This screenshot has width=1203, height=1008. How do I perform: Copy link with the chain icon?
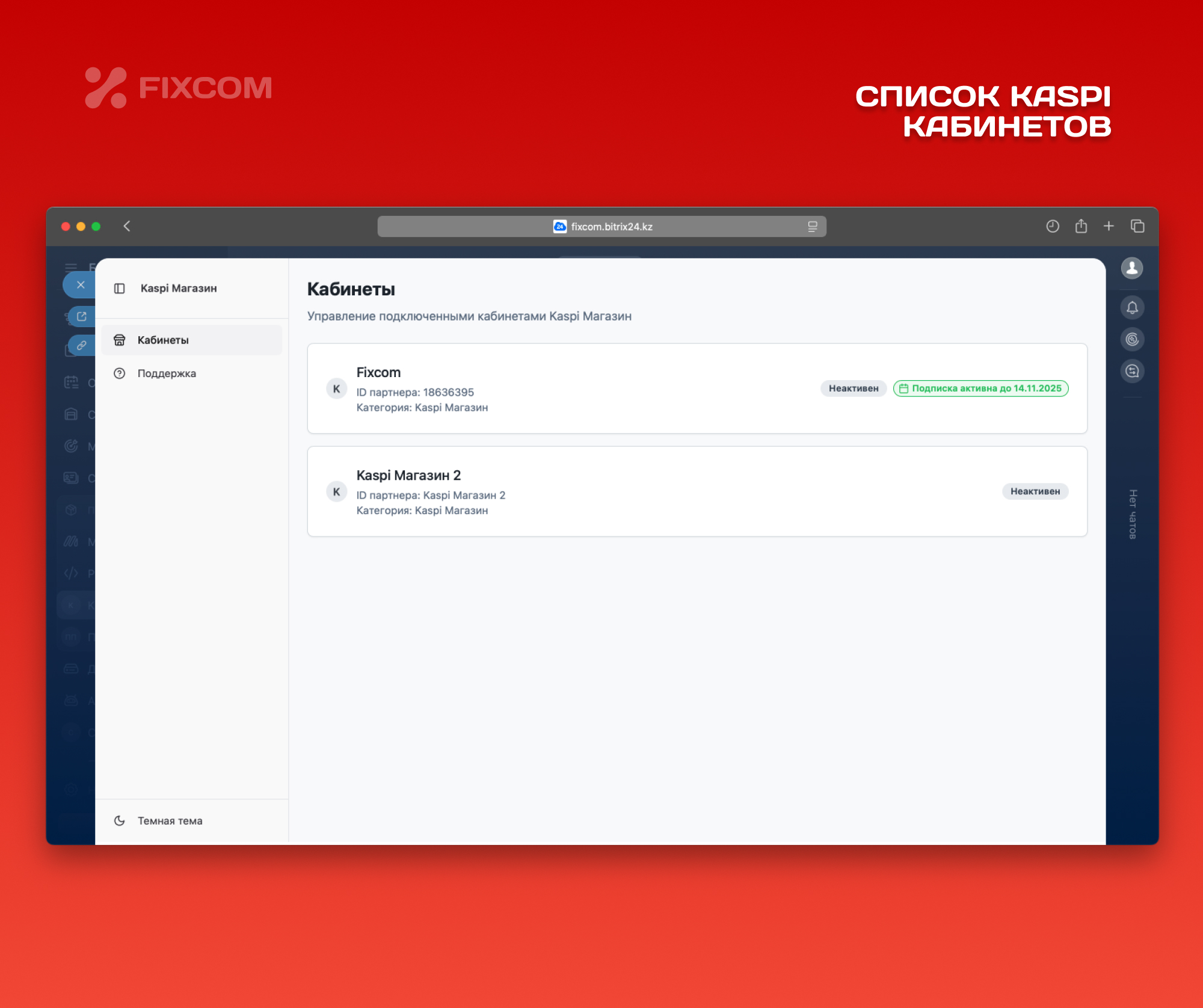tap(82, 345)
